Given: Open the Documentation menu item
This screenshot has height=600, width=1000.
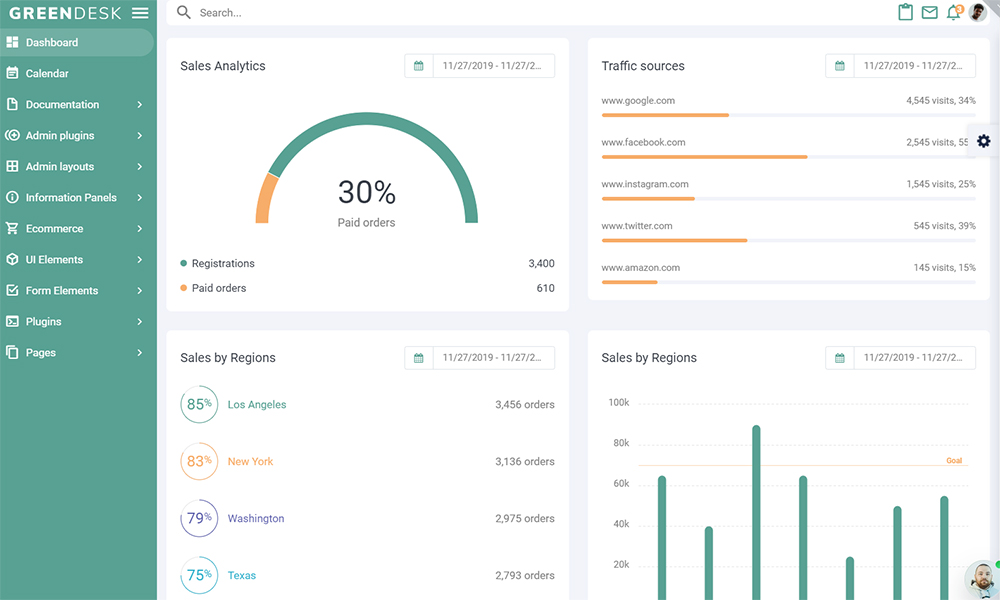Looking at the screenshot, I should click(66, 104).
